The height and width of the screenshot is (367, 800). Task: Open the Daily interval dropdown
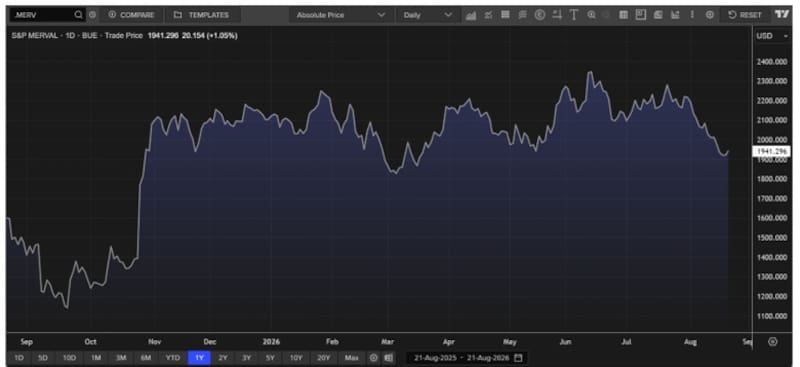(428, 15)
